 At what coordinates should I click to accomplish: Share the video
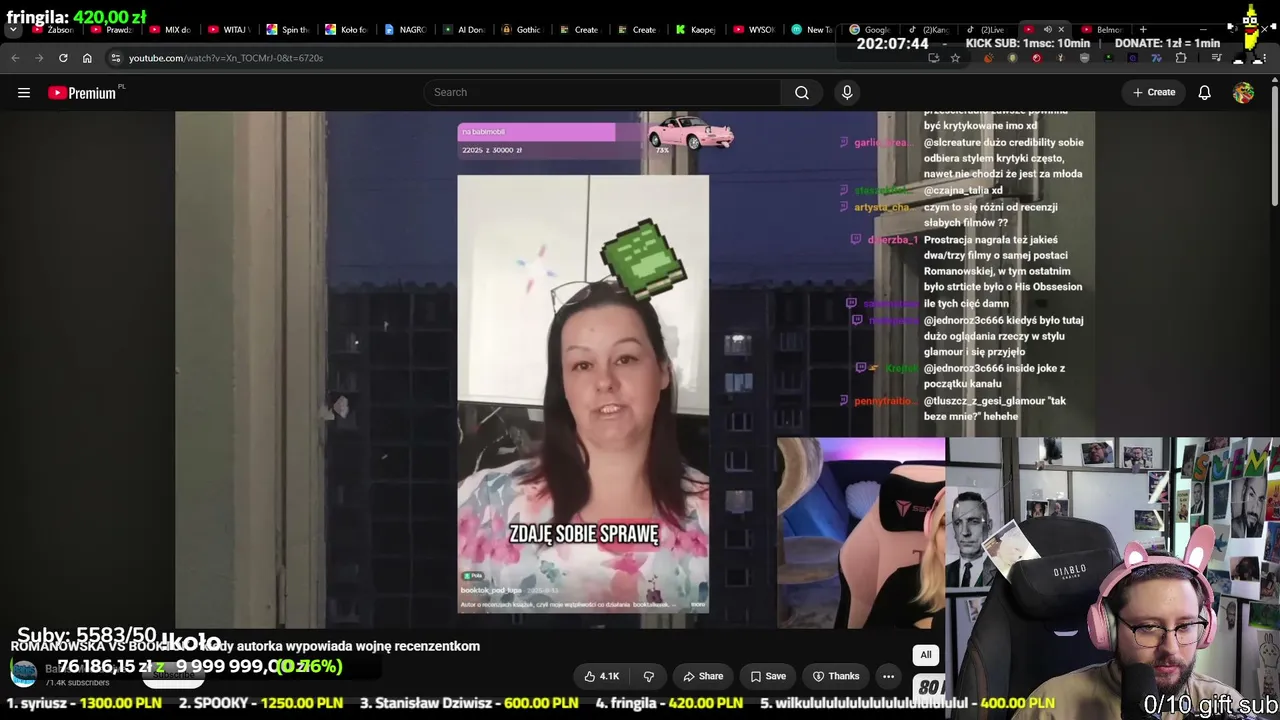[x=703, y=676]
